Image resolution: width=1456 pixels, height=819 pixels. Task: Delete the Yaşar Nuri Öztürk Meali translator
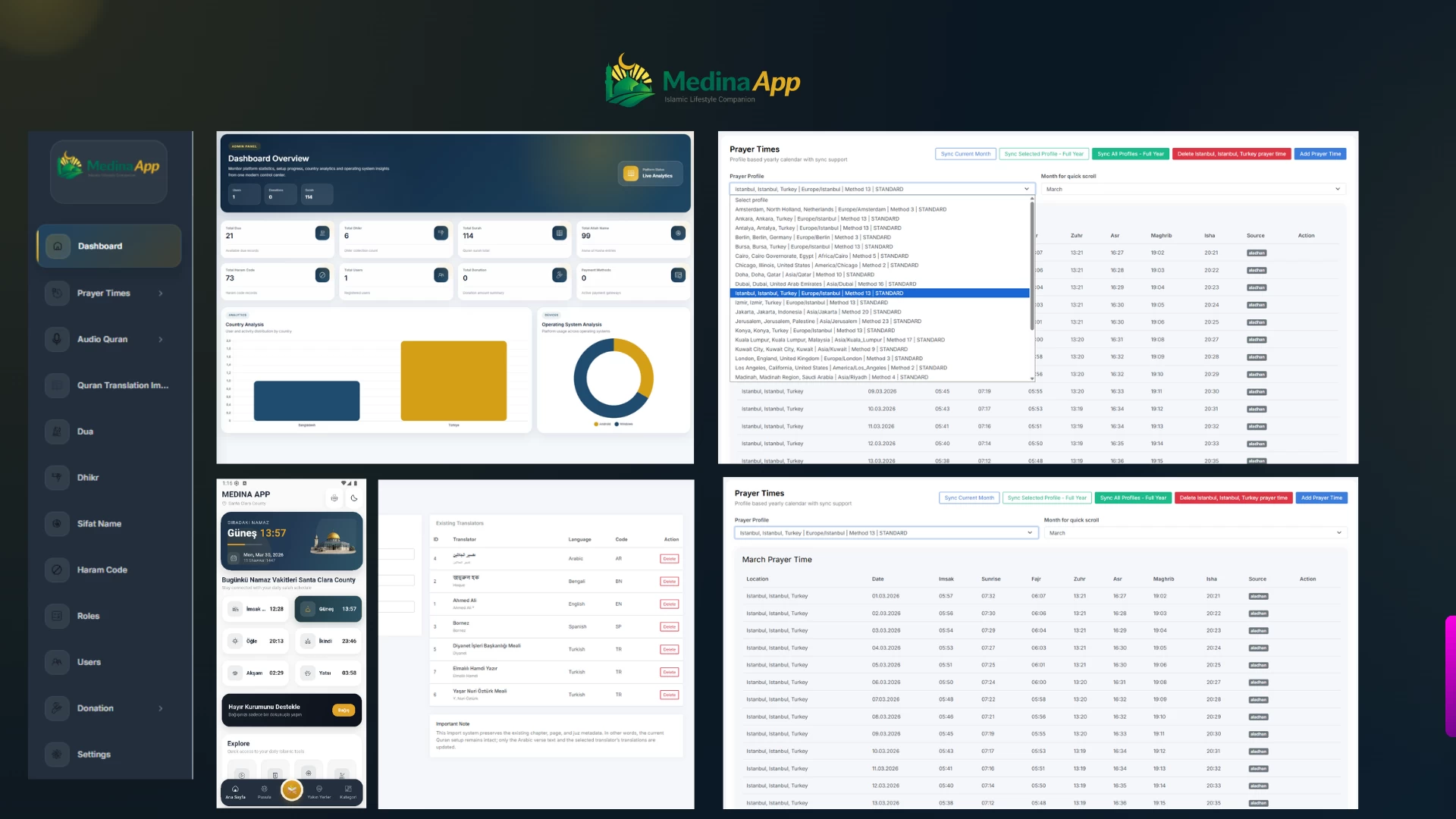pyautogui.click(x=669, y=695)
